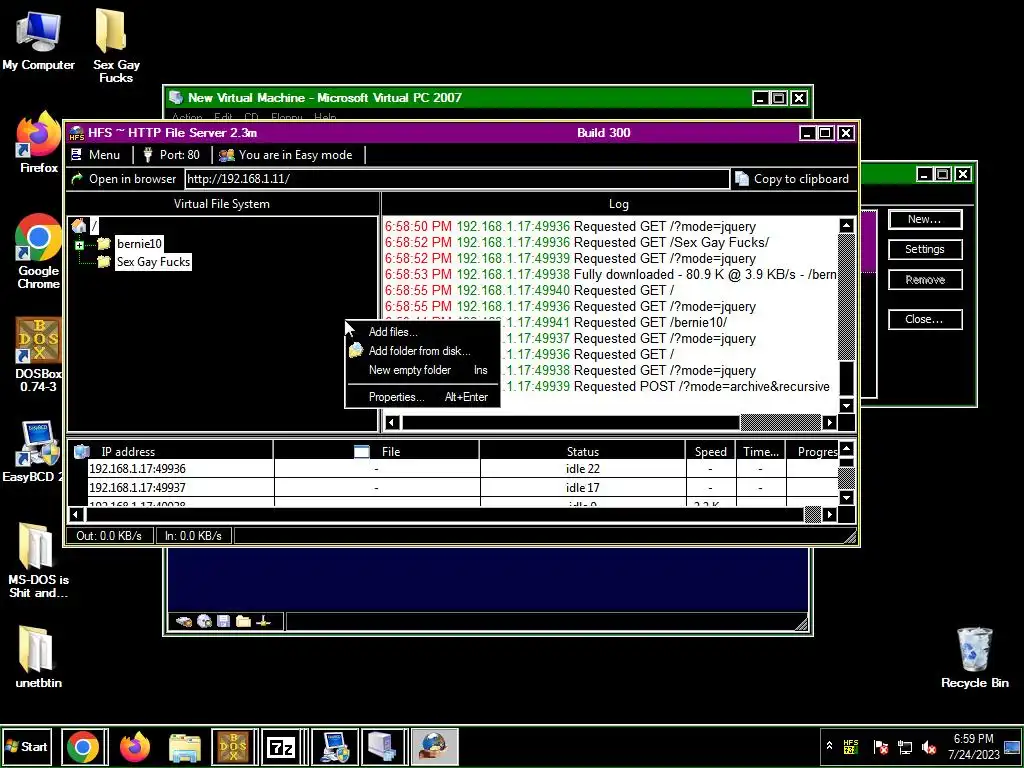Click the Copy to clipboard button

tap(792, 178)
